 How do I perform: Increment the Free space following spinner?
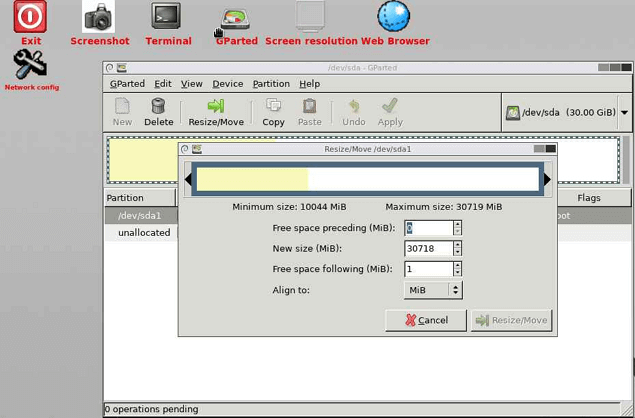tap(458, 265)
